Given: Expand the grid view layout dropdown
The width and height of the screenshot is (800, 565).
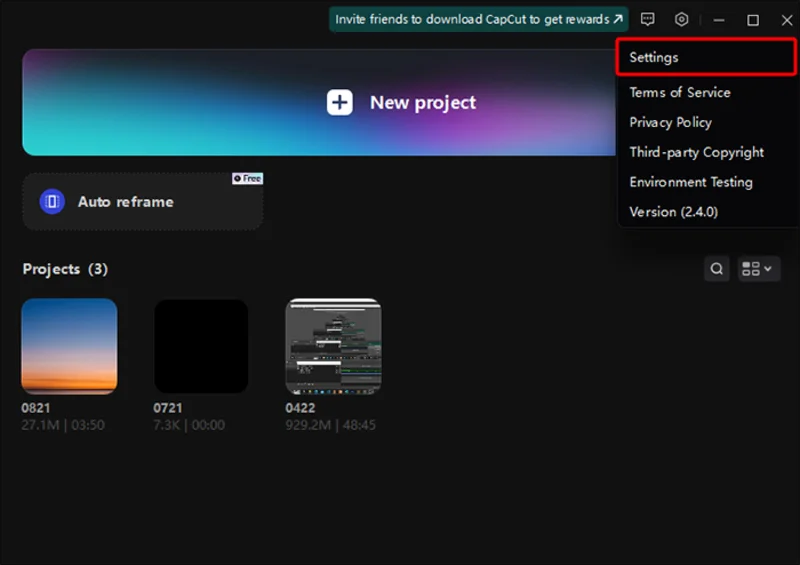Looking at the screenshot, I should tap(758, 268).
